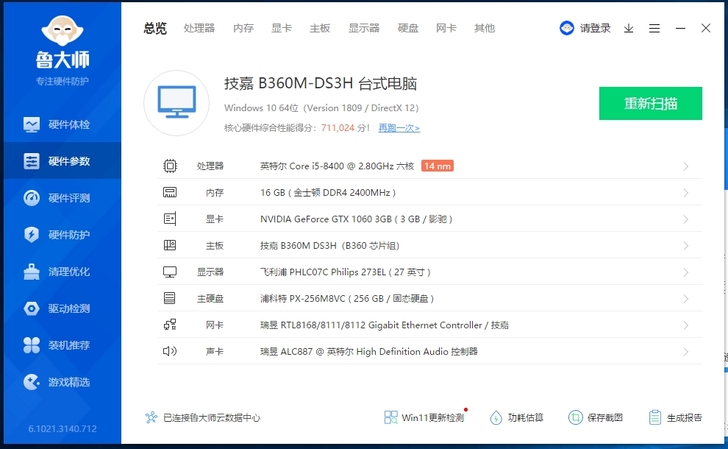Select 硬件参数 sidebar item

(x=62, y=161)
